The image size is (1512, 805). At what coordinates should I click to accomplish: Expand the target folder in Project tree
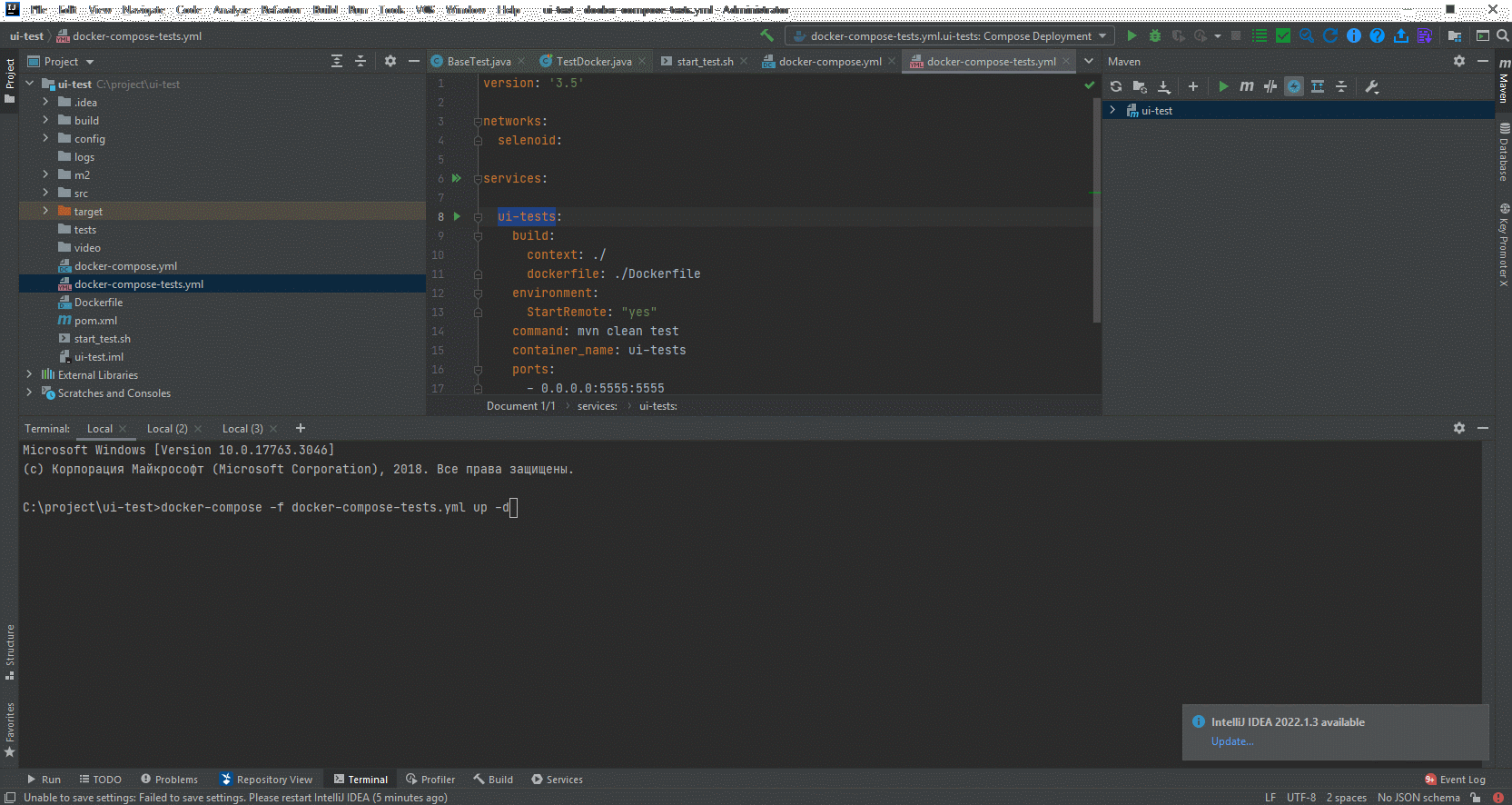(x=45, y=211)
